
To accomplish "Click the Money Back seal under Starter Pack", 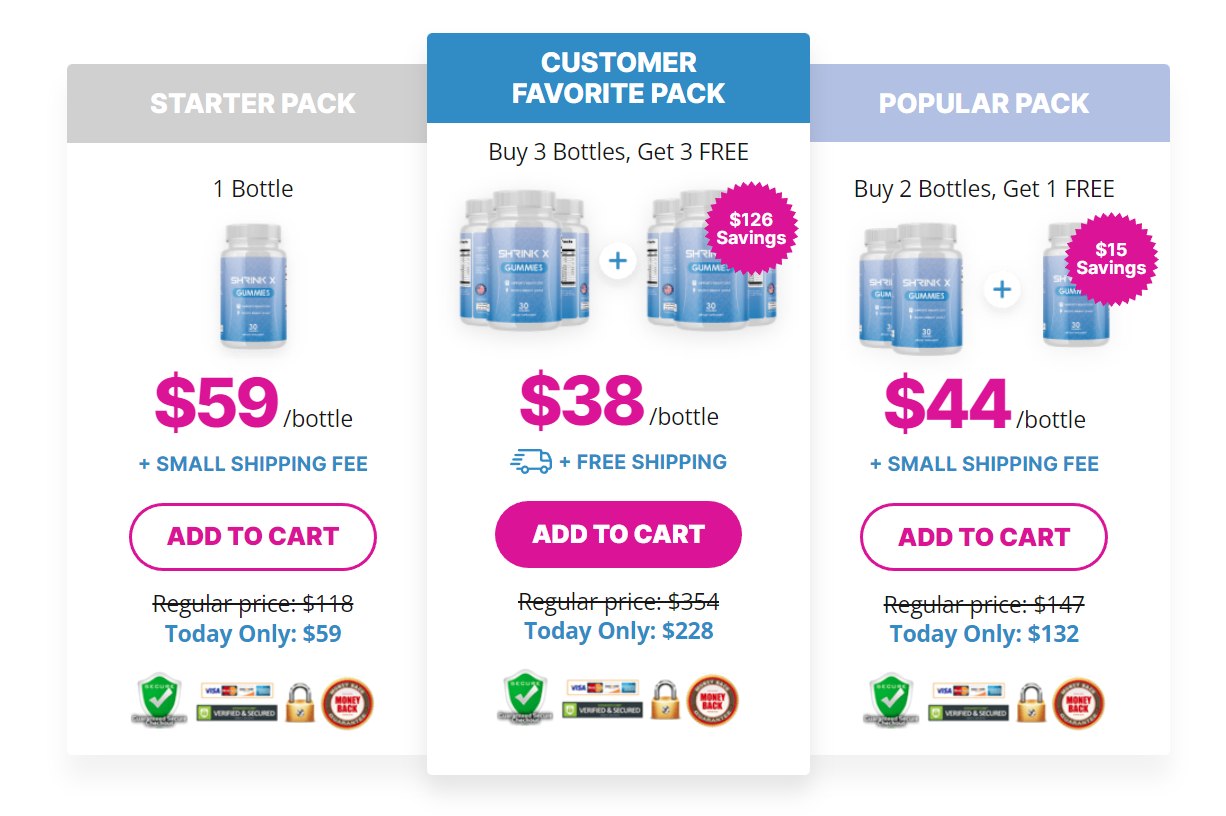I will tap(345, 703).
